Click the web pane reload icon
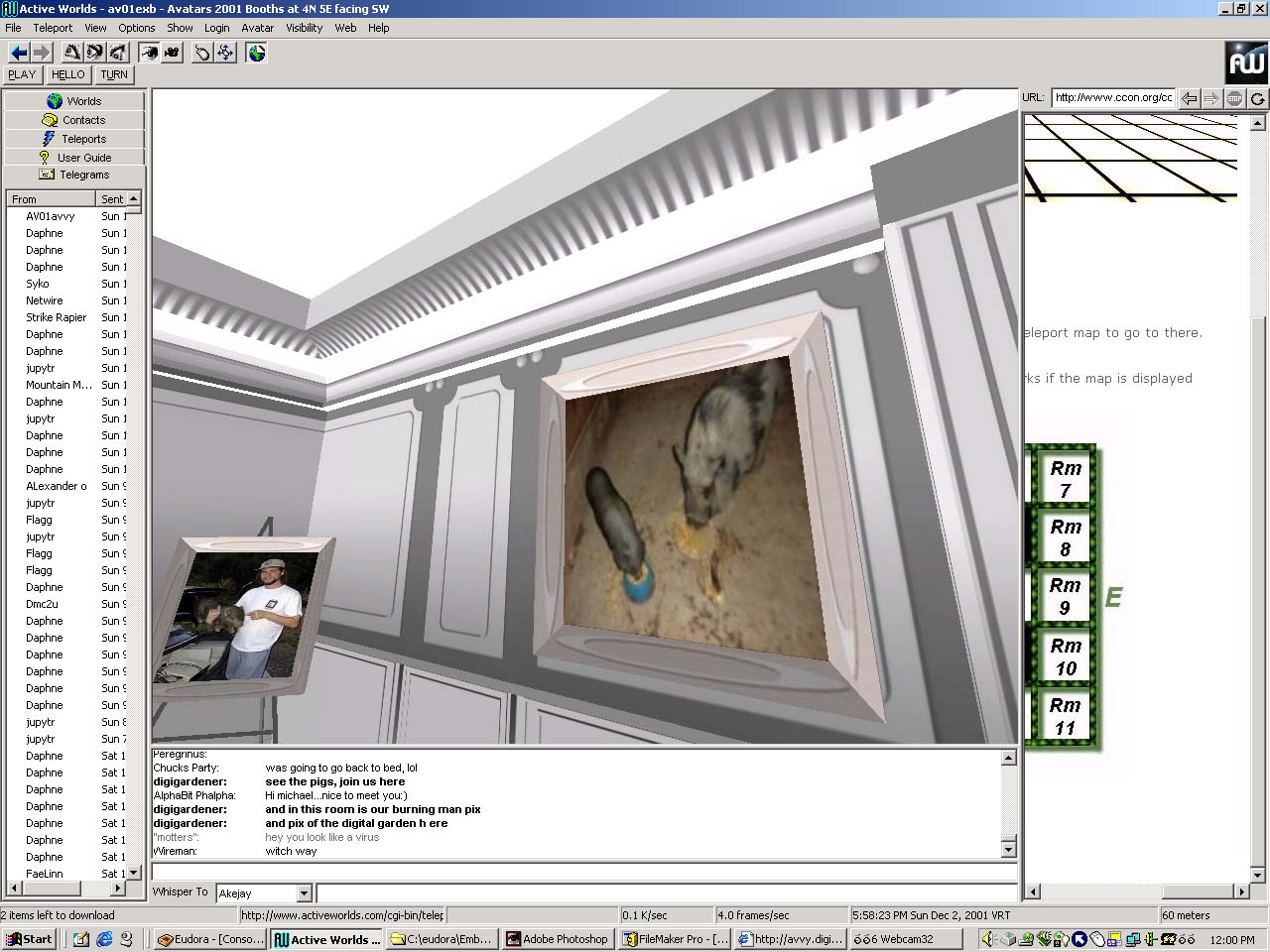Image resolution: width=1270 pixels, height=952 pixels. pos(1257,98)
